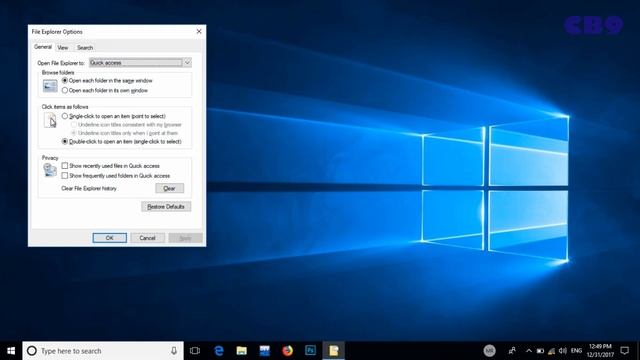Viewport: 640px width, 360px height.
Task: Open the blue app icon beside File Explorer
Action: click(264, 351)
